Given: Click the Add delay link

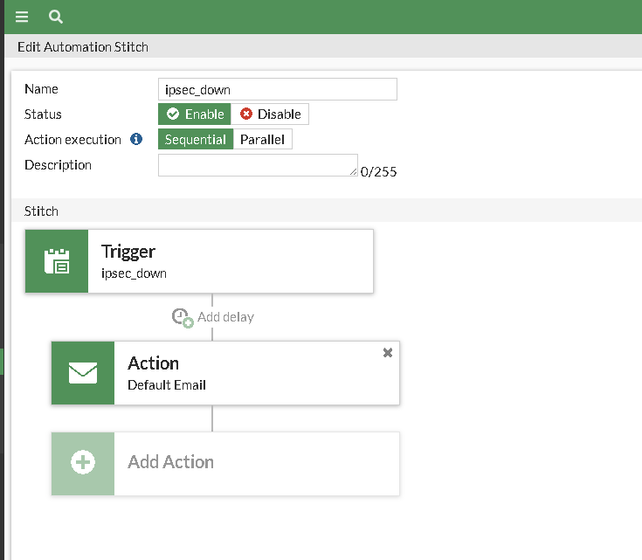Looking at the screenshot, I should [x=225, y=317].
